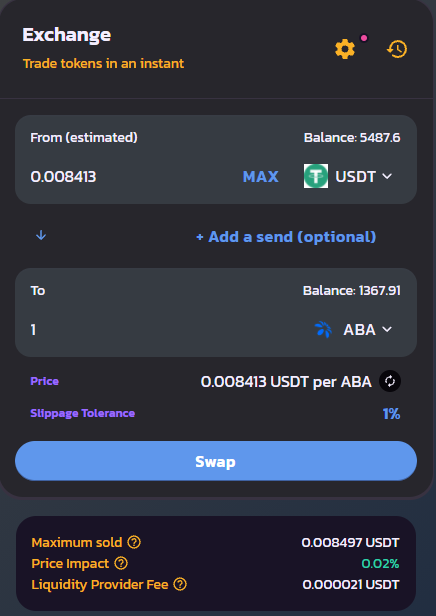Open the settings gear icon

point(345,49)
